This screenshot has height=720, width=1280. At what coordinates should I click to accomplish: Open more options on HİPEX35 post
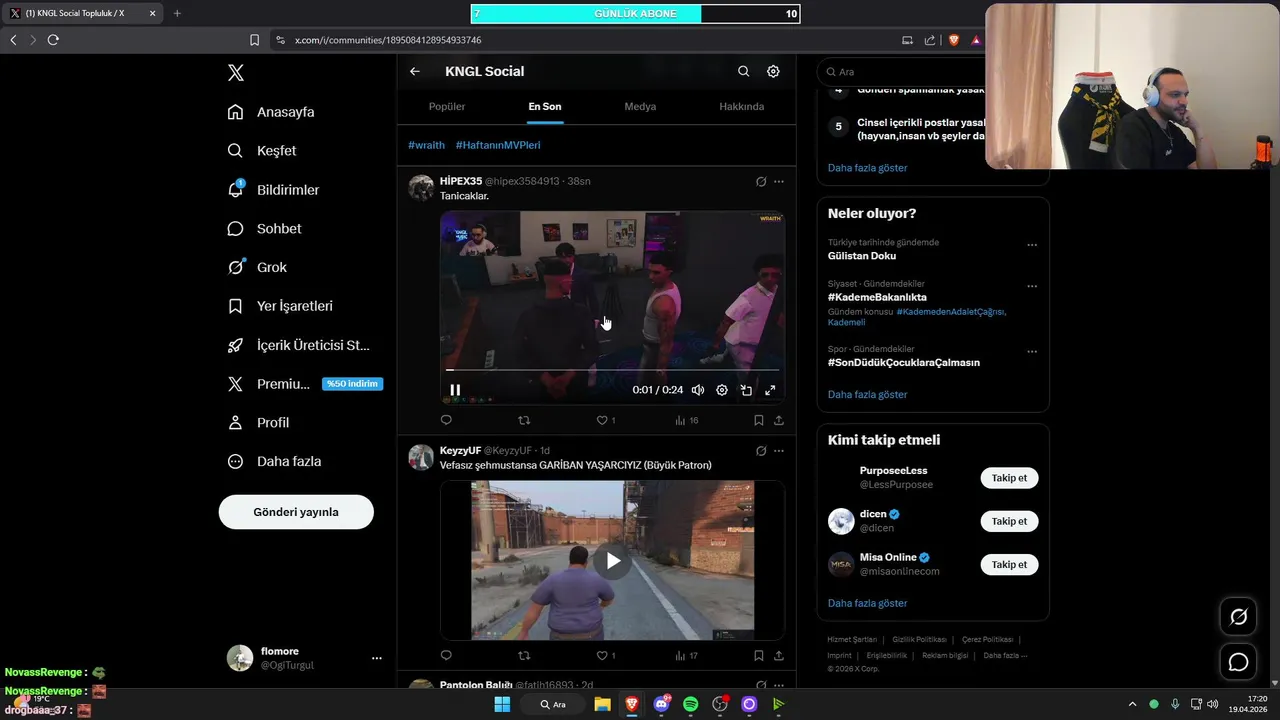coord(779,182)
